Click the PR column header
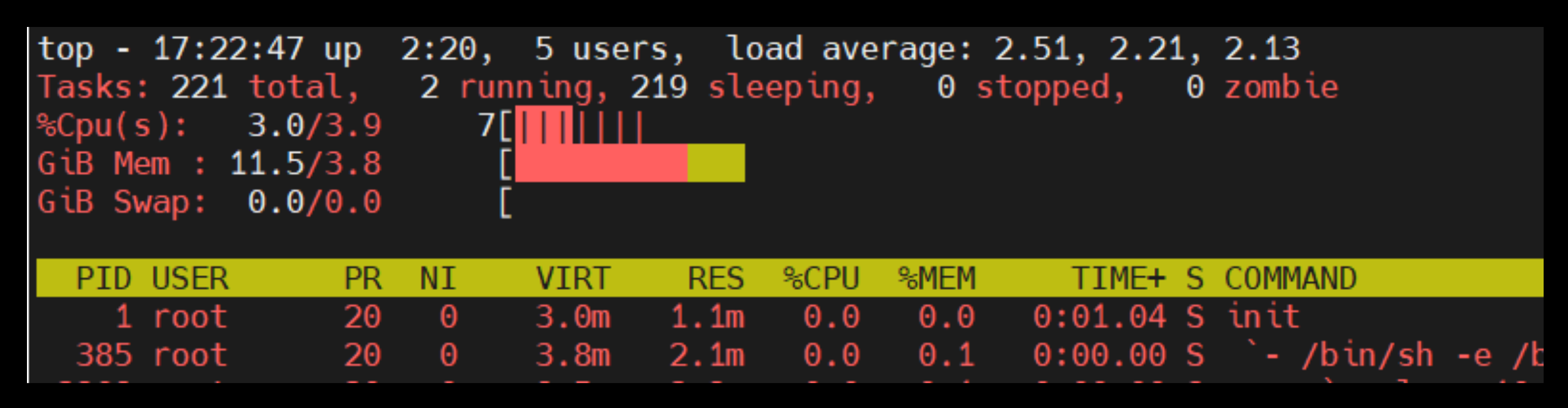The width and height of the screenshot is (1568, 408). (362, 278)
